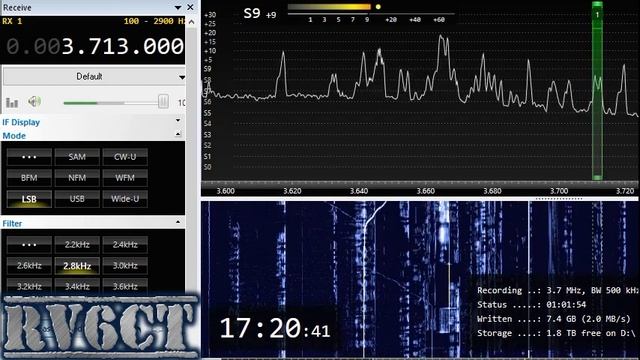This screenshot has height=360, width=640.
Task: Set filter to 2.6kHz
Action: coord(29,266)
